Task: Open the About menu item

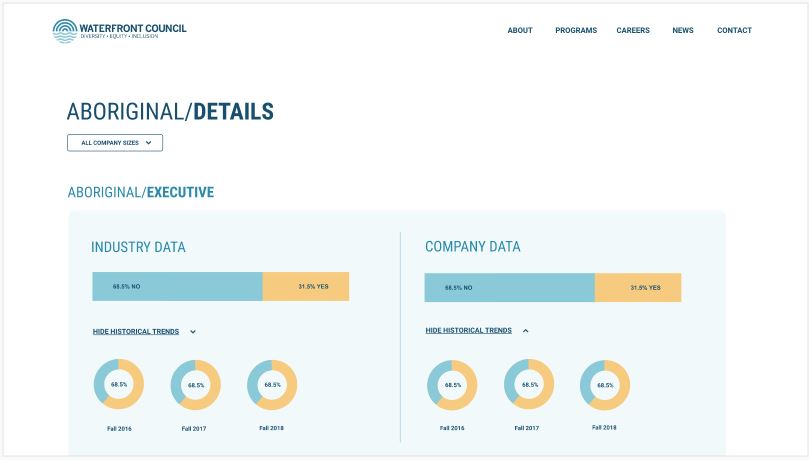Action: point(520,31)
